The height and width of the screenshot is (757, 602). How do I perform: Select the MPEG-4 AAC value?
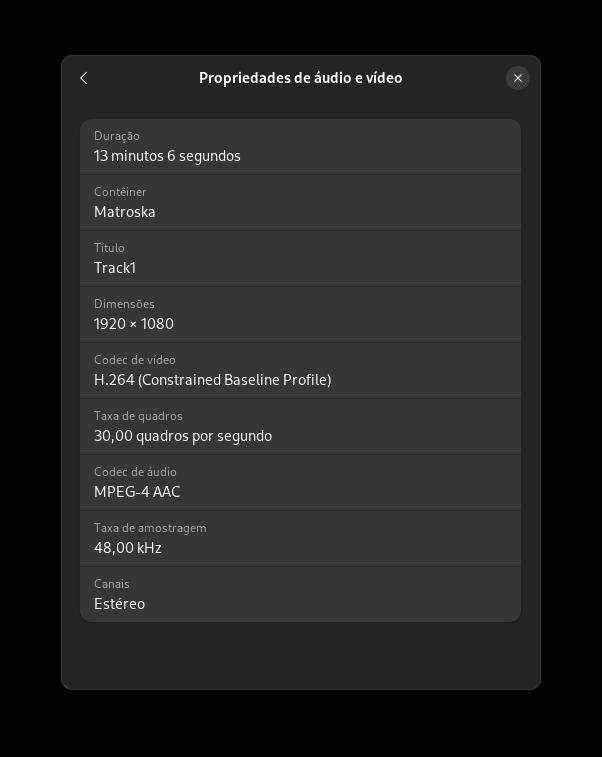137,492
